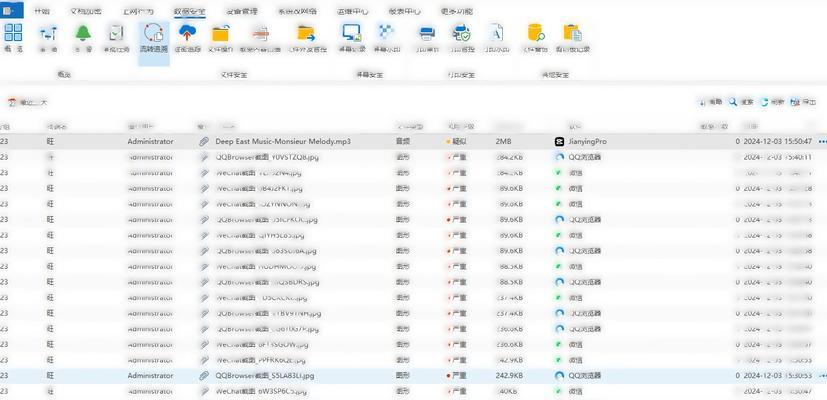
Task: Click 图形 file type in S5LA83LI.jpg row
Action: (402, 376)
